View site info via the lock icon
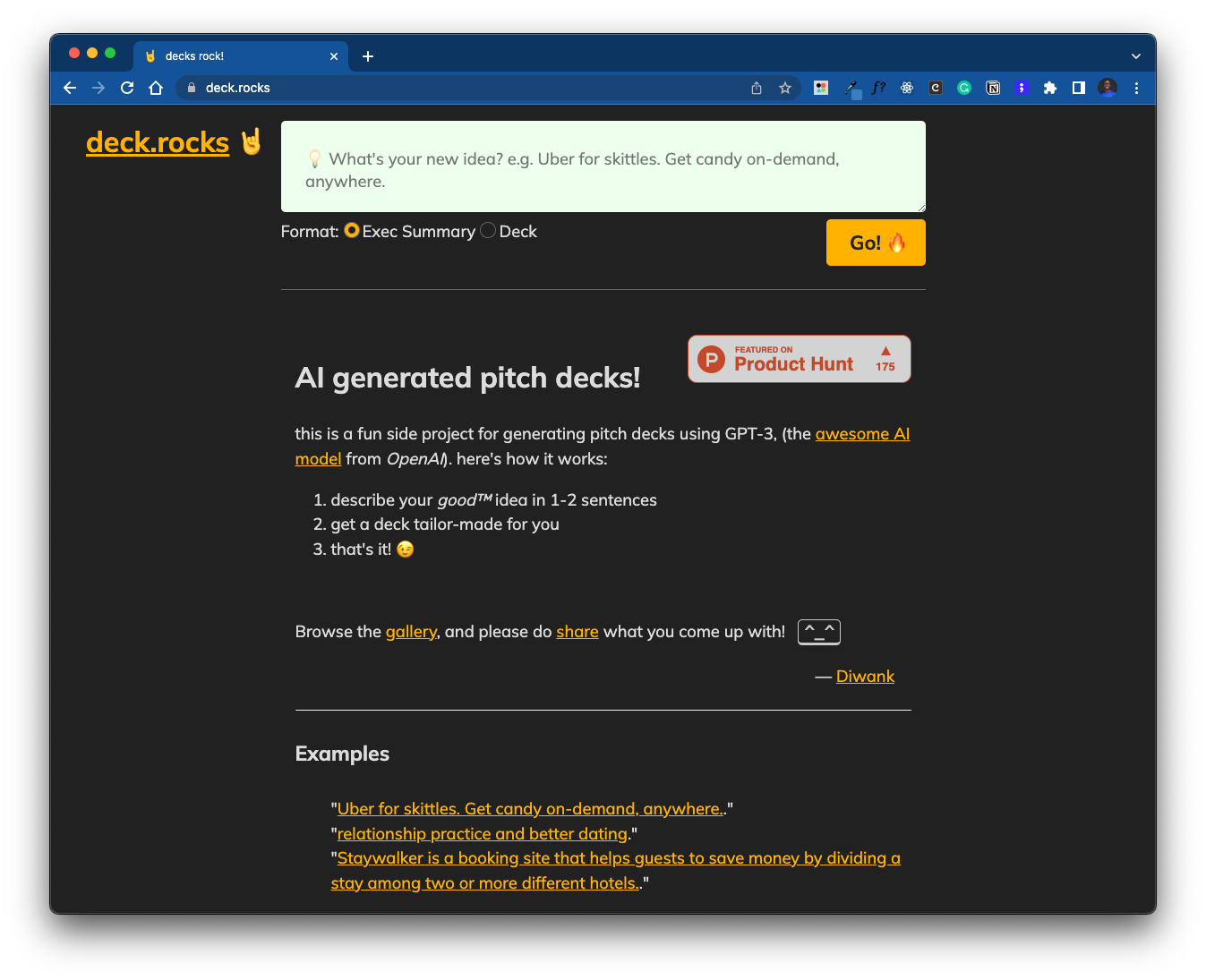The image size is (1206, 980). [x=191, y=88]
